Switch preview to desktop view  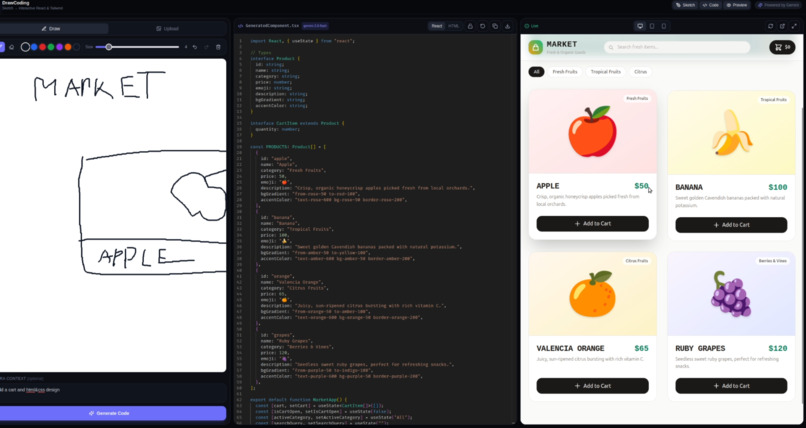coord(640,26)
